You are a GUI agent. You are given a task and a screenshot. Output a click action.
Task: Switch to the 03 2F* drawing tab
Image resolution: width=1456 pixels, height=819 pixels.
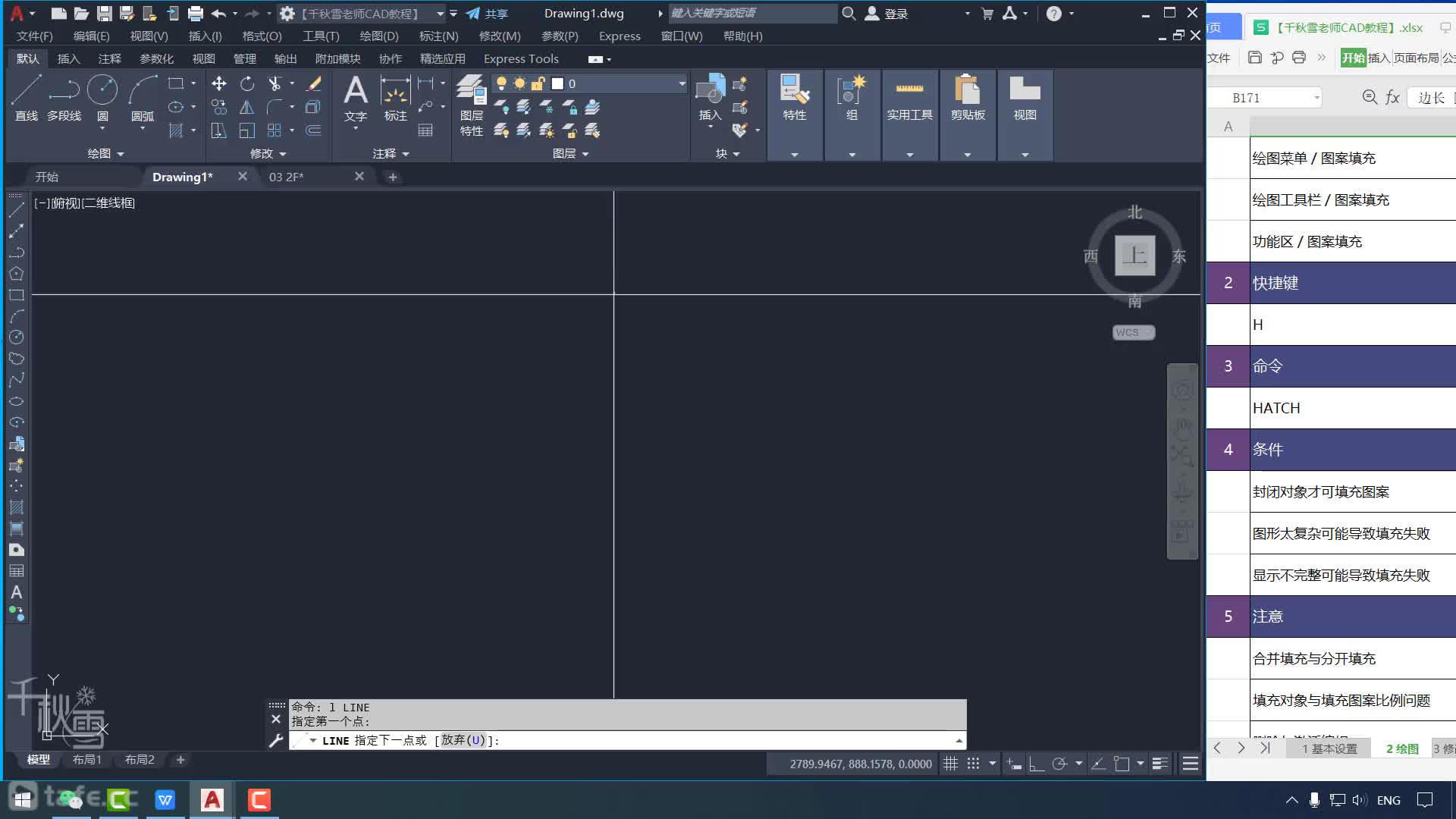pos(287,177)
